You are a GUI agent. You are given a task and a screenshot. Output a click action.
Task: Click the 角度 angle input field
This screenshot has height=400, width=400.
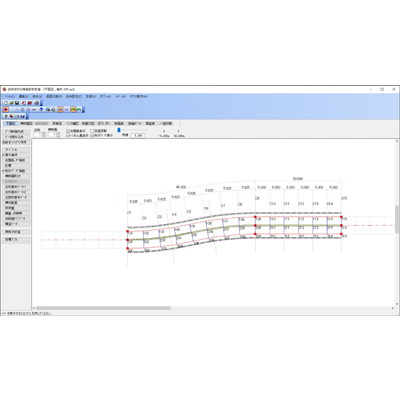point(138,135)
